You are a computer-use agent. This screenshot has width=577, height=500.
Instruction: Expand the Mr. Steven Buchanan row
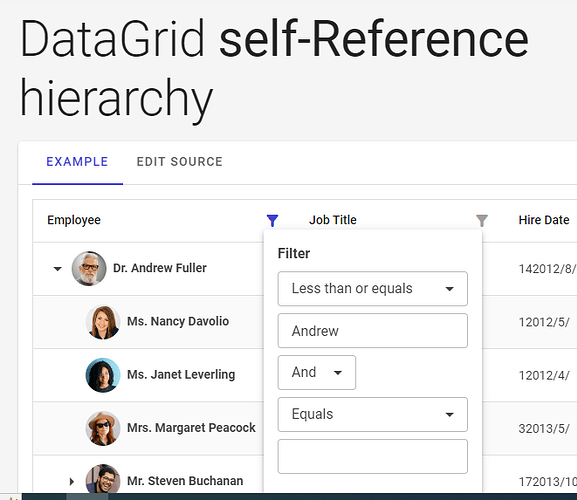point(72,481)
